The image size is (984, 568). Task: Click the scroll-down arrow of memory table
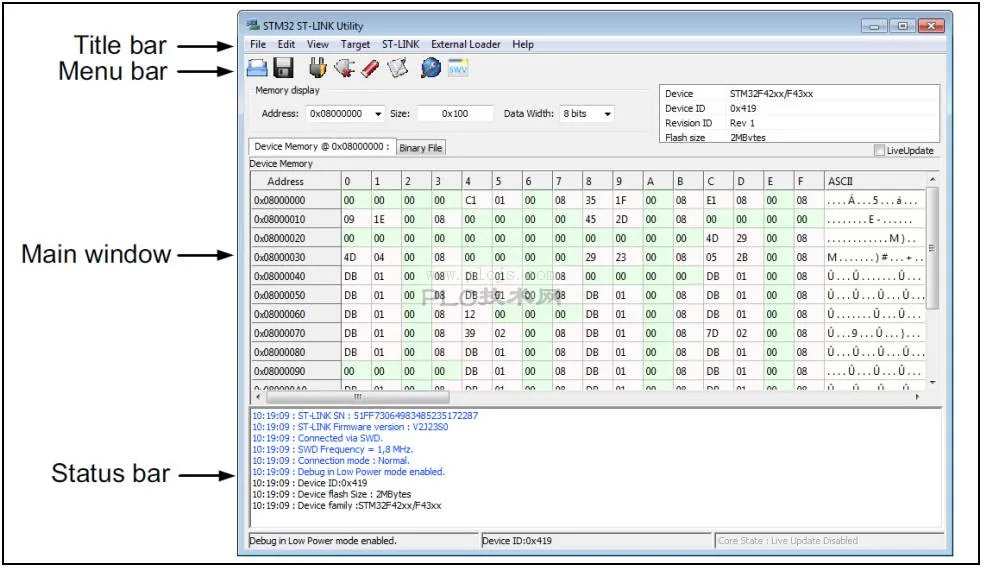tap(933, 382)
